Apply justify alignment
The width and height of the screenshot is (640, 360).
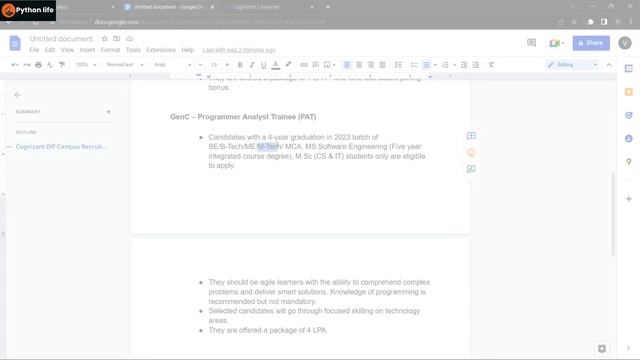pyautogui.click(x=382, y=65)
